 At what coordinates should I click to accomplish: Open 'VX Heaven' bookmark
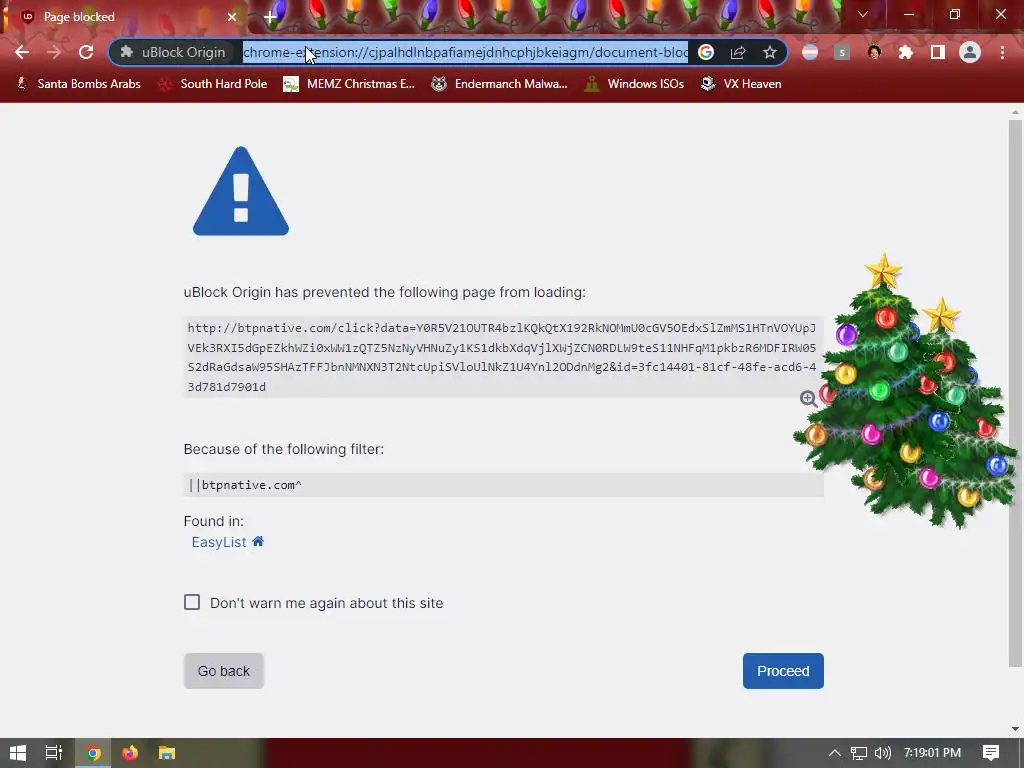coord(741,84)
